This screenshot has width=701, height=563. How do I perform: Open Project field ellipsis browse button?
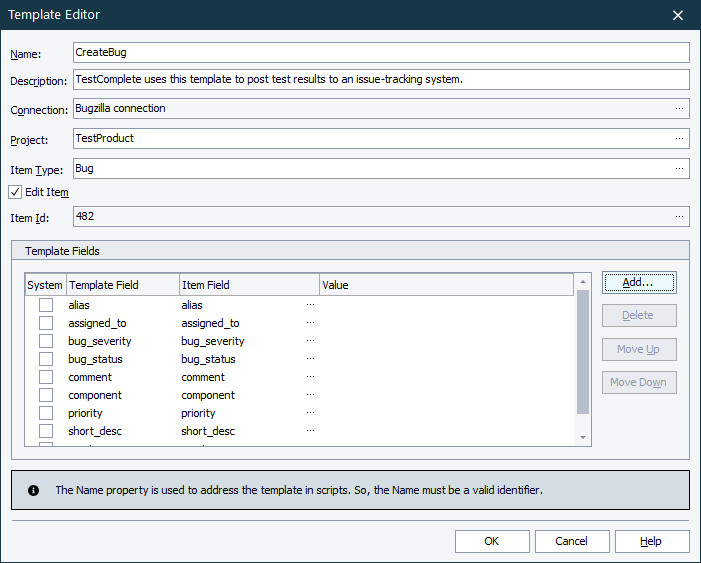[x=679, y=139]
